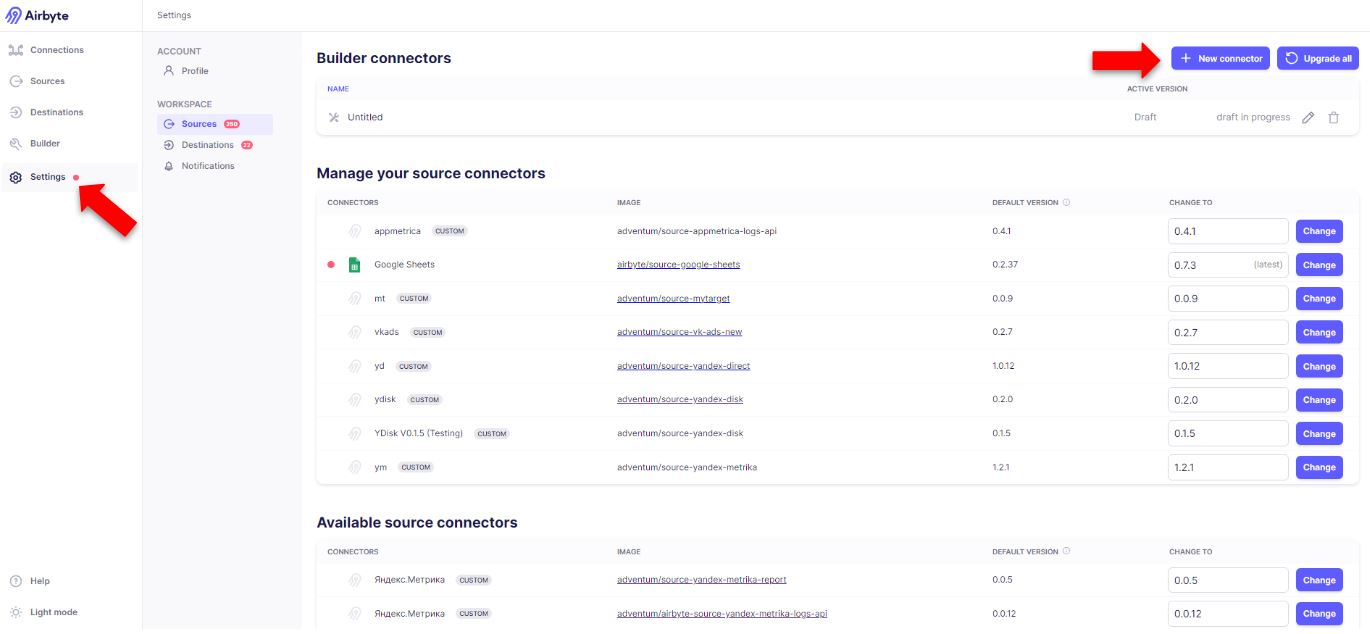Viewport: 1370px width, 634px height.
Task: Focus the ym version input showing 1.2.1
Action: pos(1228,467)
